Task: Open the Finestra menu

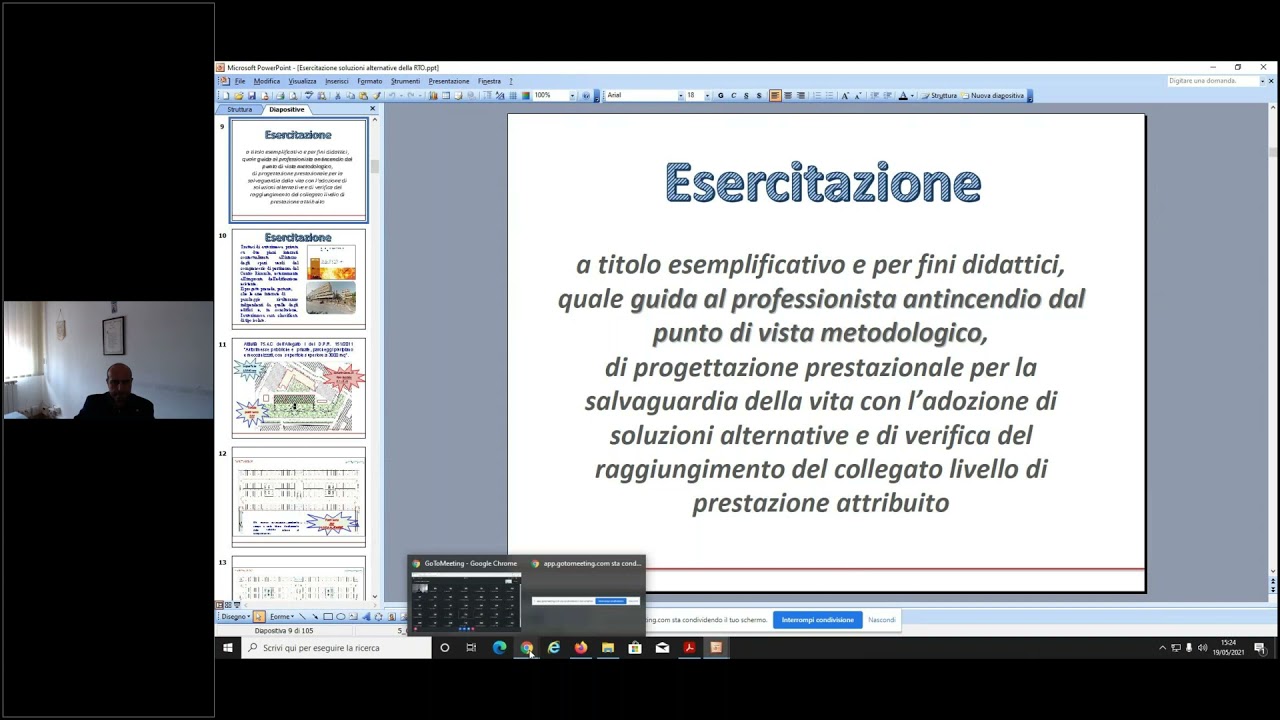Action: click(489, 81)
